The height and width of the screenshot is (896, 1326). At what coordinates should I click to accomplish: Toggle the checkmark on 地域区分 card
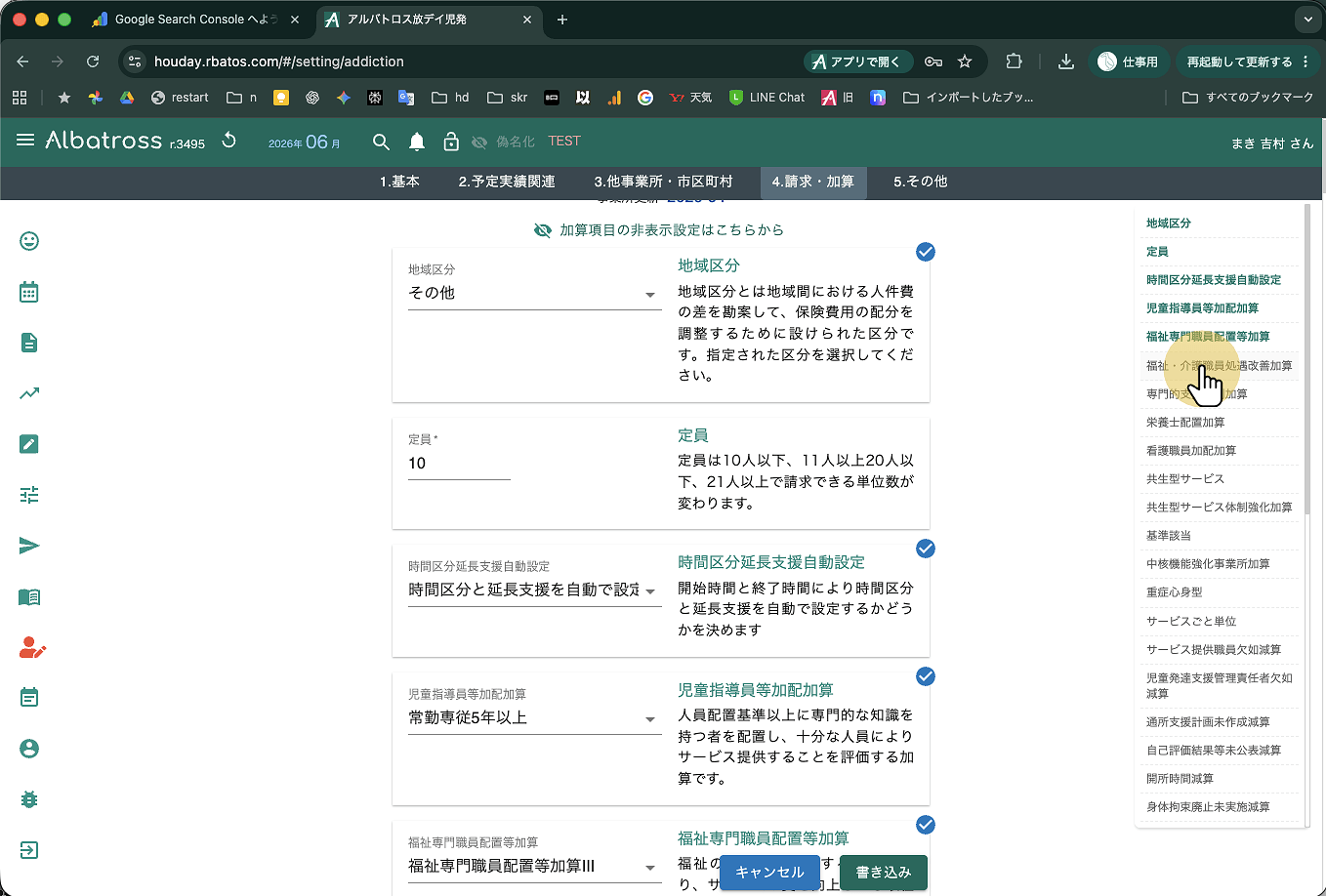point(926,252)
